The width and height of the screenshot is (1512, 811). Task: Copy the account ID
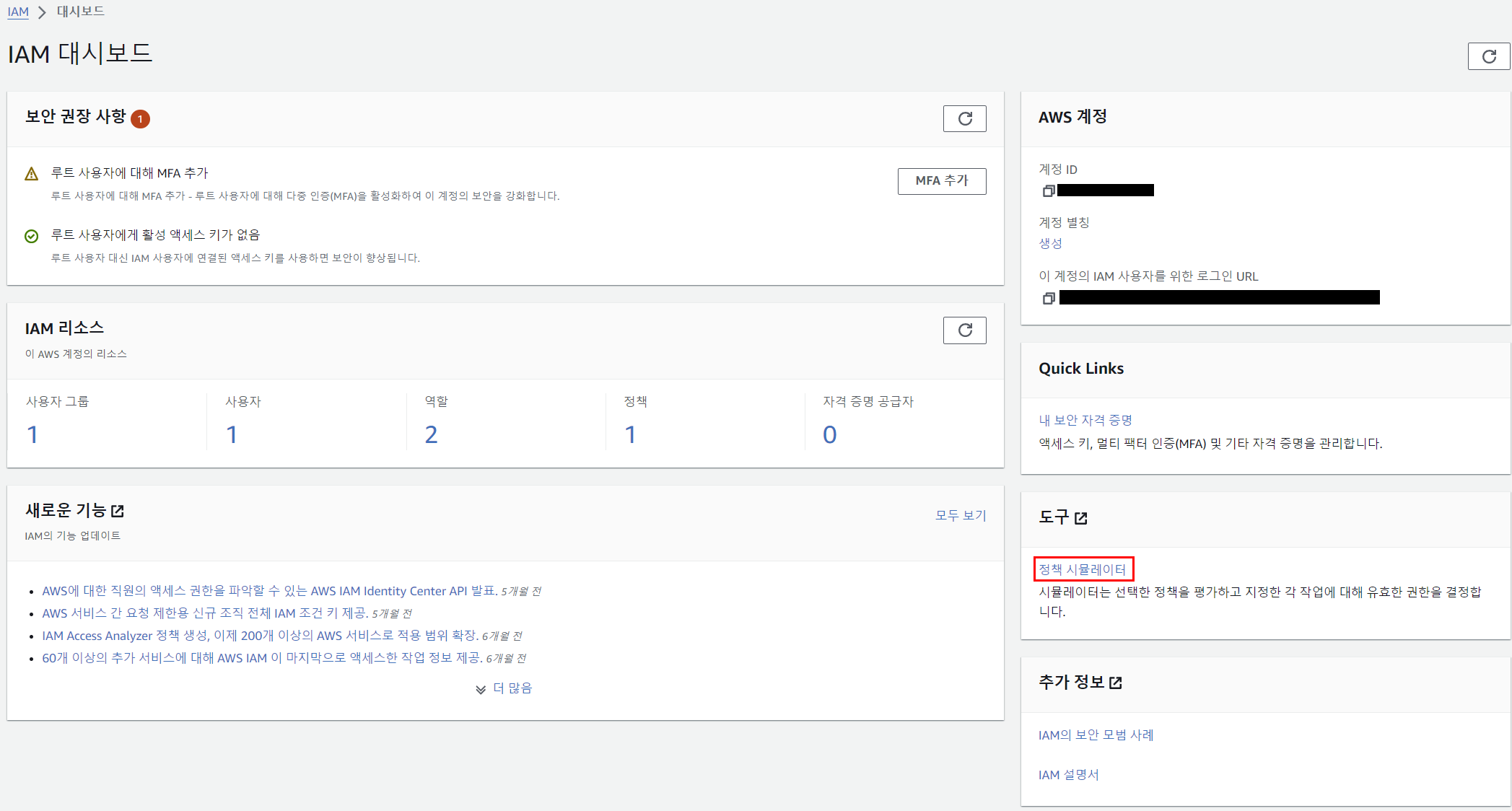[1049, 190]
